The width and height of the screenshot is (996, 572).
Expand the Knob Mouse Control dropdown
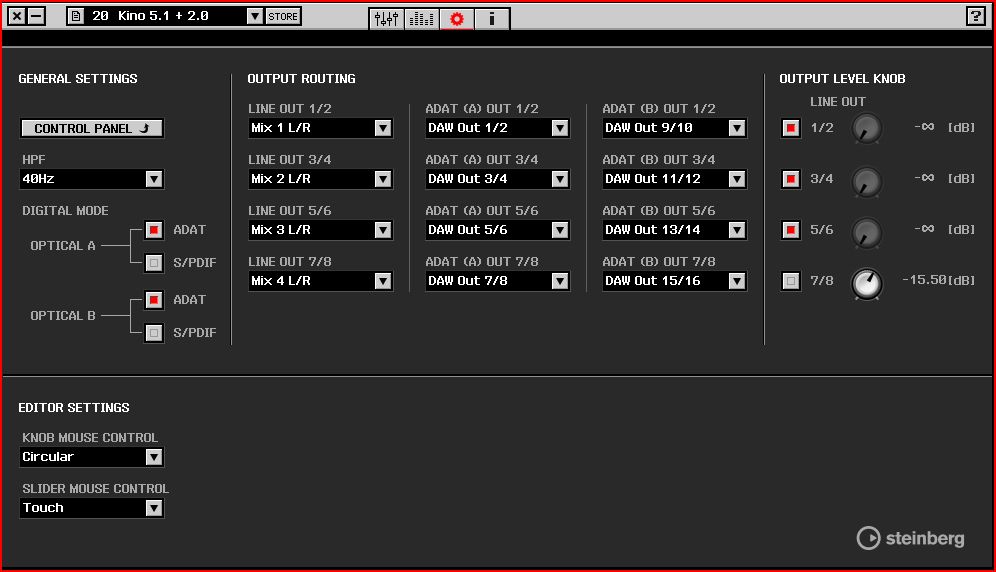[x=153, y=457]
